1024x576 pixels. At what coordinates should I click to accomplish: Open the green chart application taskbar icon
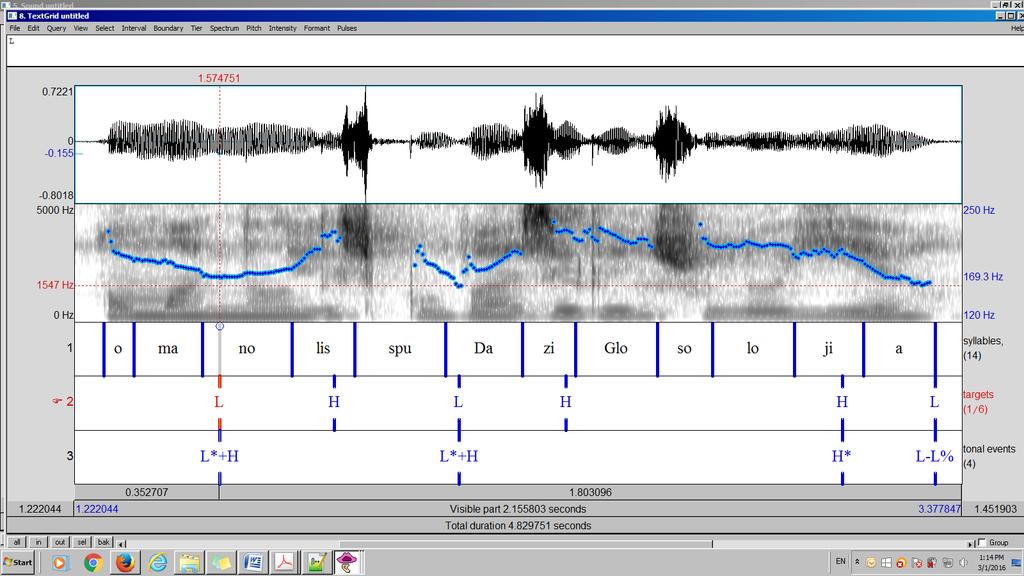[x=317, y=562]
